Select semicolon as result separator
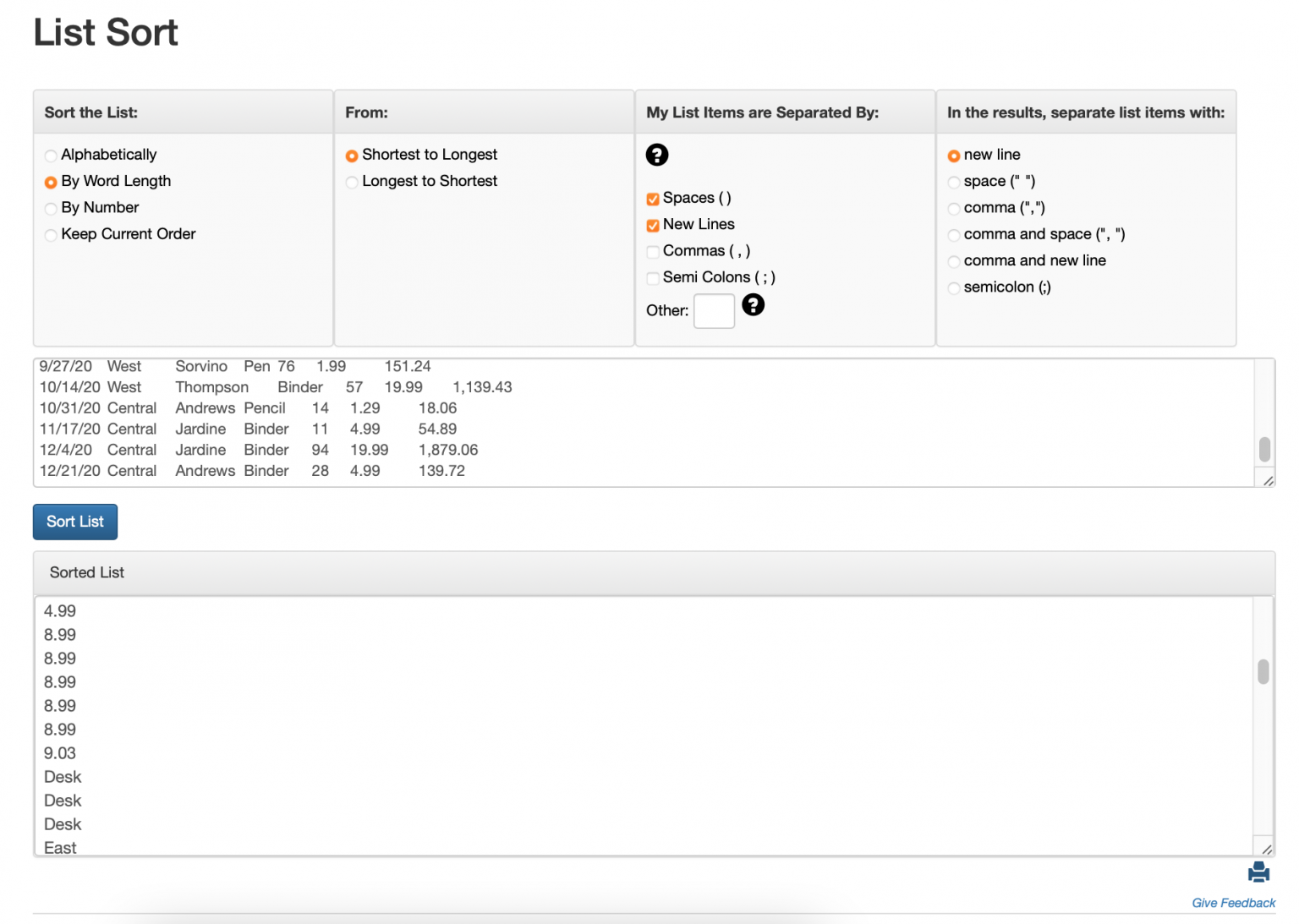 (x=954, y=287)
